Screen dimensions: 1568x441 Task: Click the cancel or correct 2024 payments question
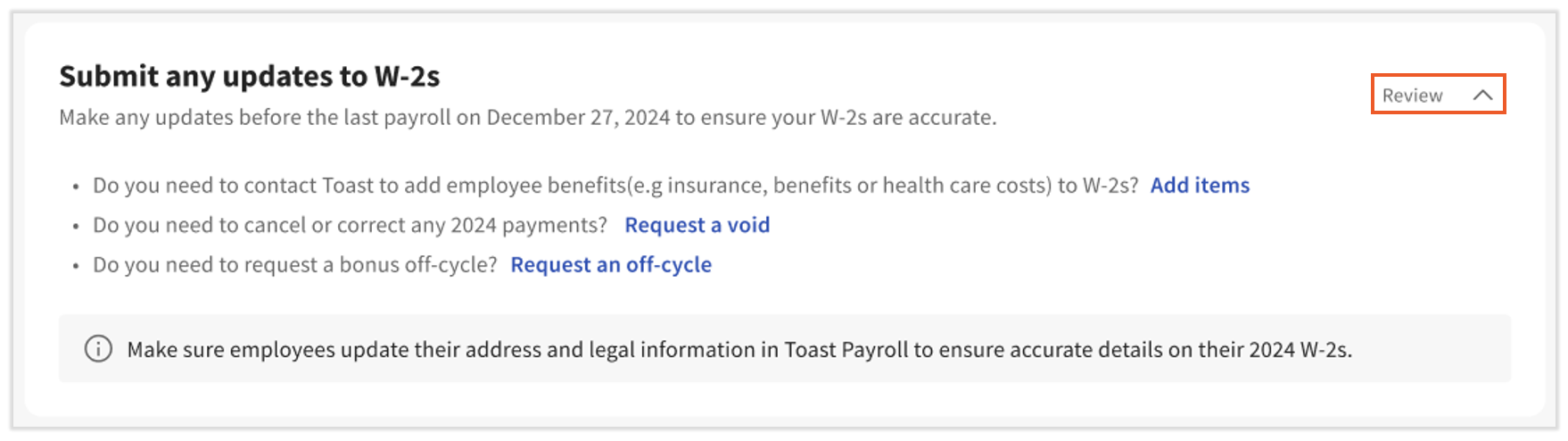coord(350,225)
